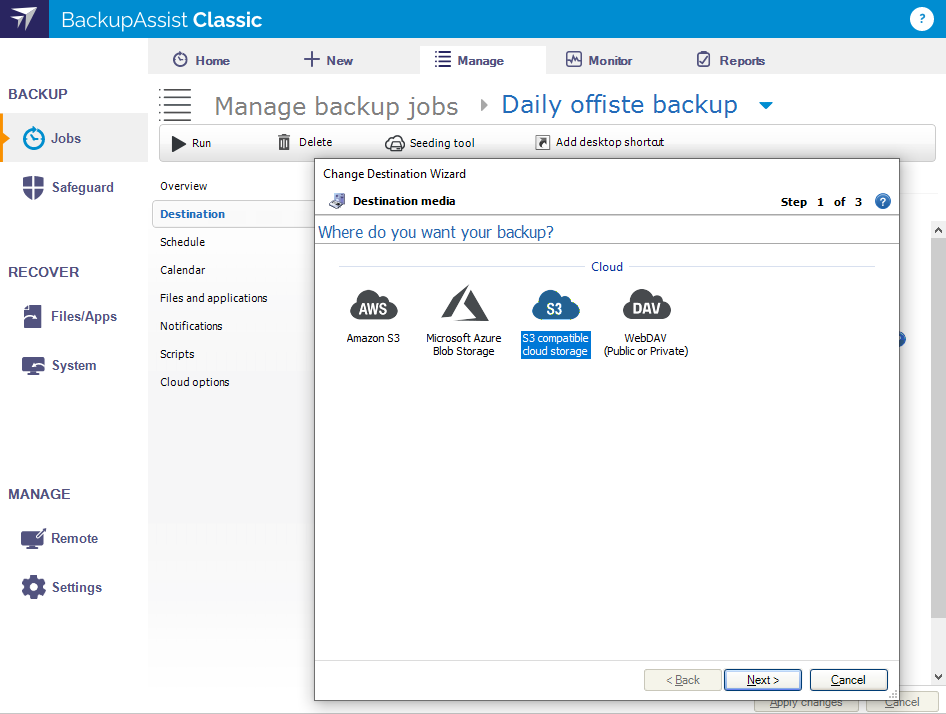The height and width of the screenshot is (714, 946).
Task: Choose S3 compatible cloud storage
Action: [555, 324]
